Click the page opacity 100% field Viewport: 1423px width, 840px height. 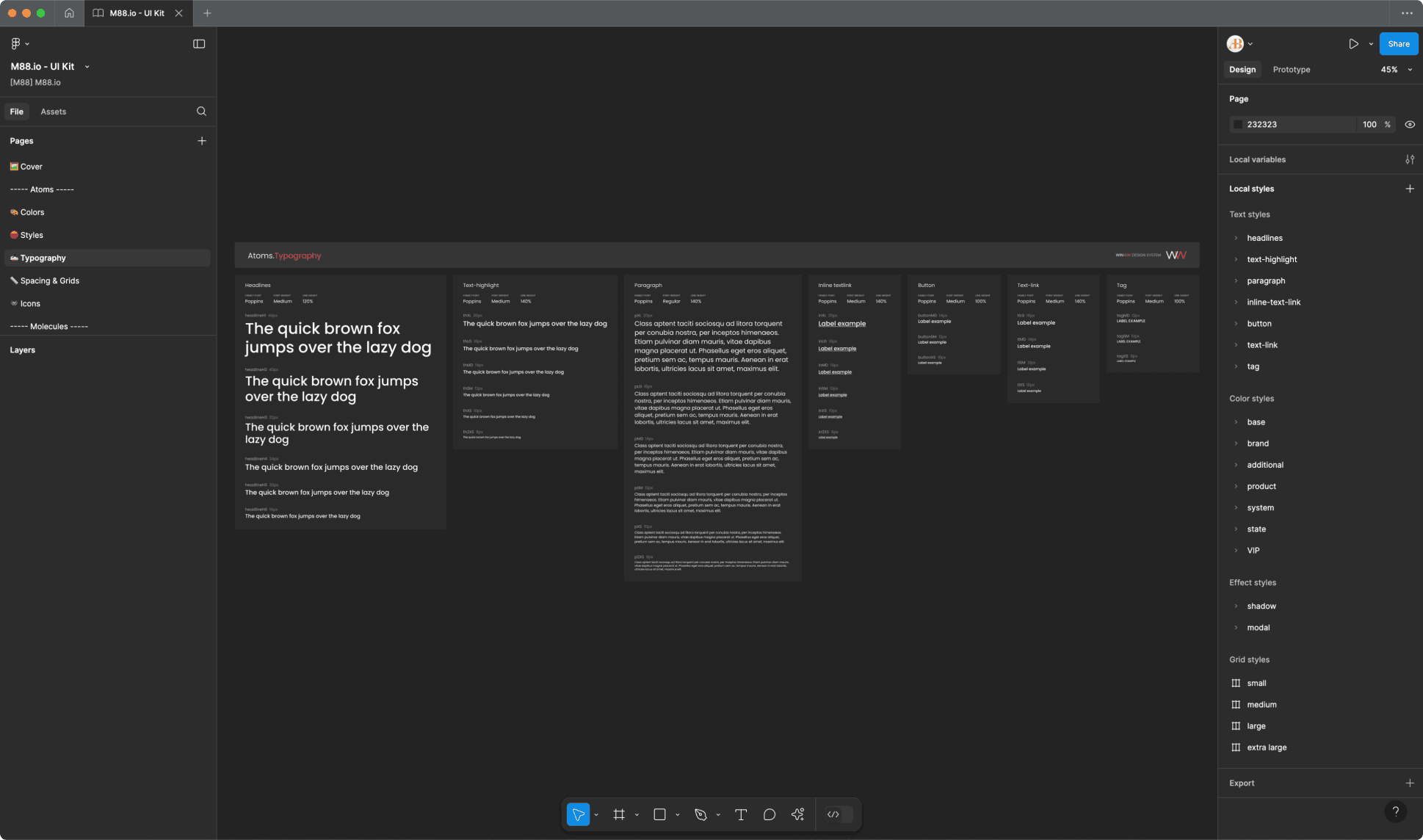1371,124
